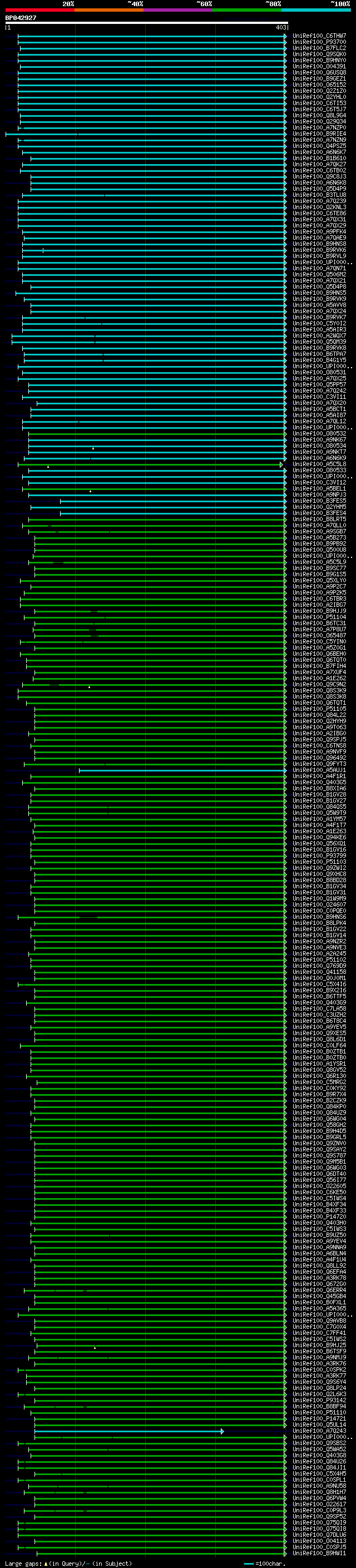Select hit label UniRef100_P14721
Viewport: 356px width, 1568px height.
click(319, 1418)
